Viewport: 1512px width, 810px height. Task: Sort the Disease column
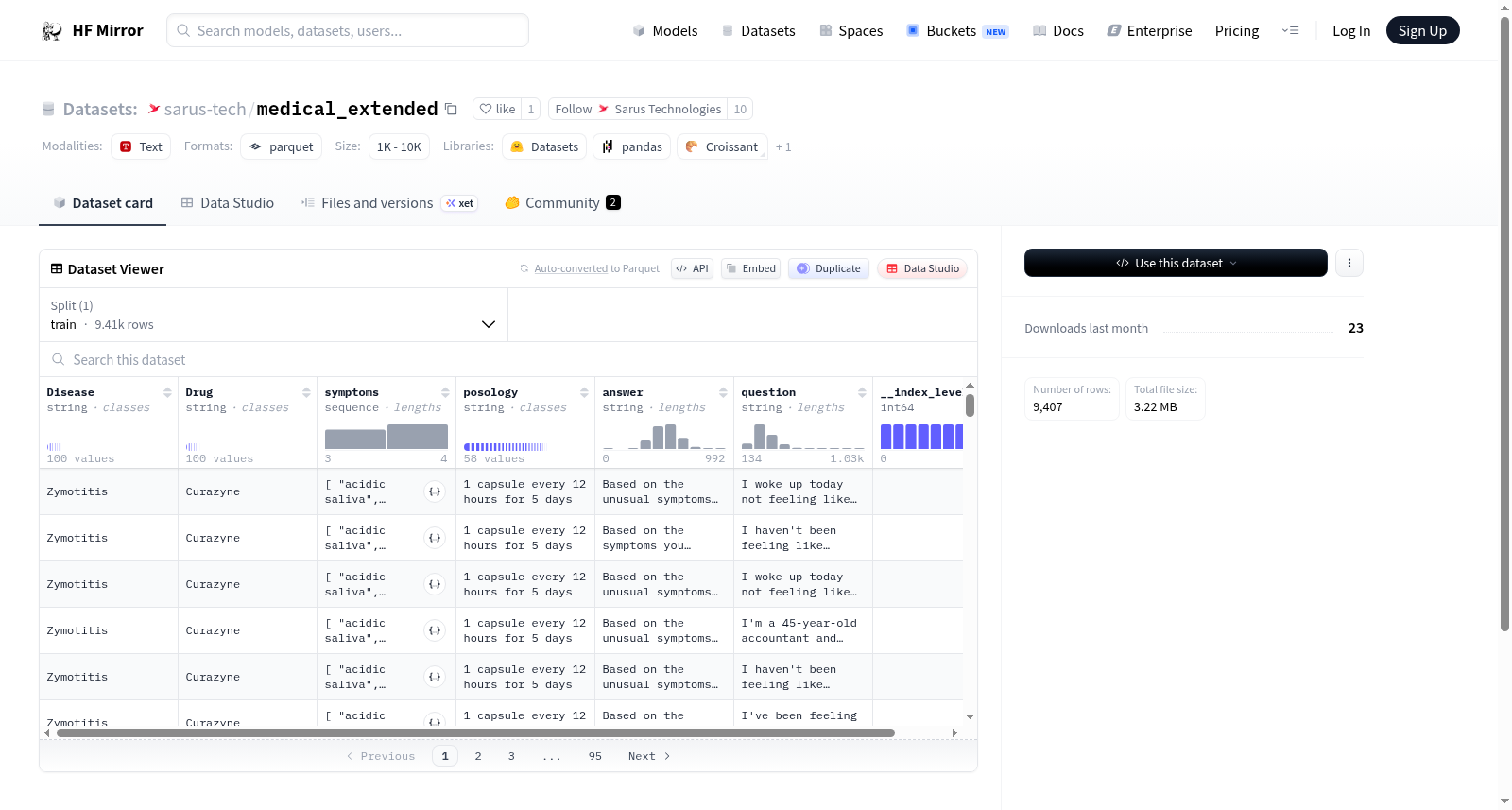click(x=167, y=392)
